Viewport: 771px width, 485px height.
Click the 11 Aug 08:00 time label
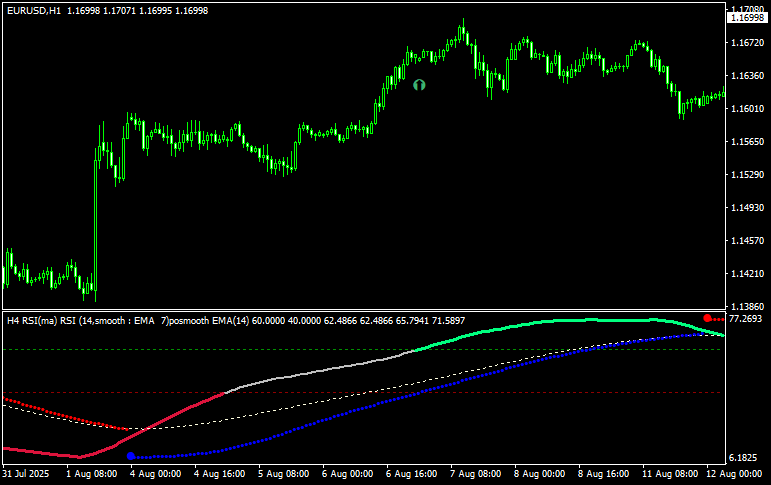(670, 474)
